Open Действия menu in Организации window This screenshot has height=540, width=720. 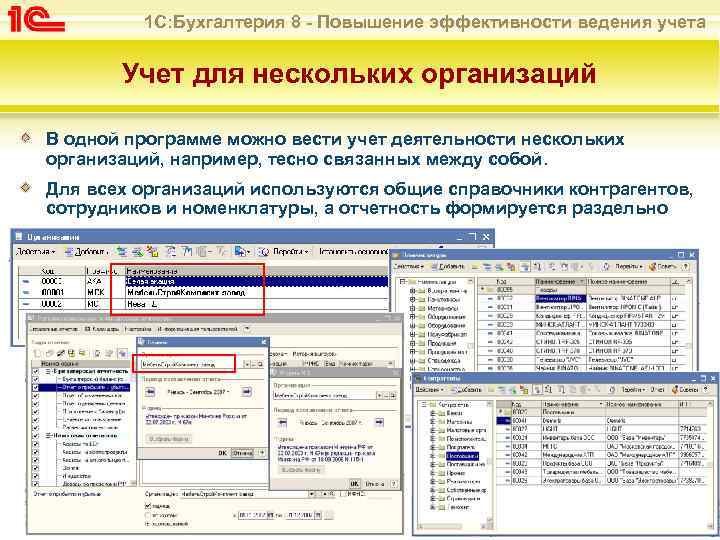pyautogui.click(x=36, y=252)
